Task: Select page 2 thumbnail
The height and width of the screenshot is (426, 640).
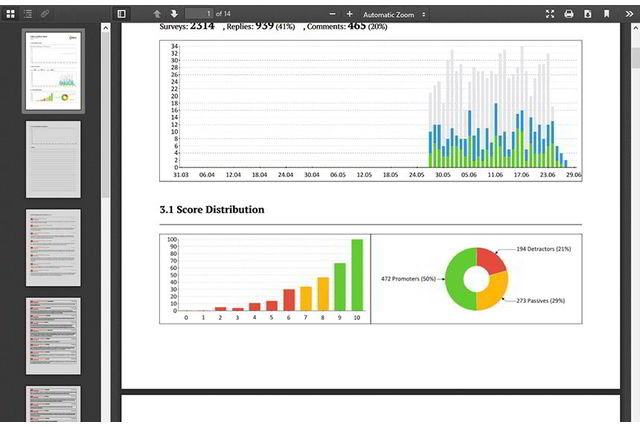Action: click(53, 160)
